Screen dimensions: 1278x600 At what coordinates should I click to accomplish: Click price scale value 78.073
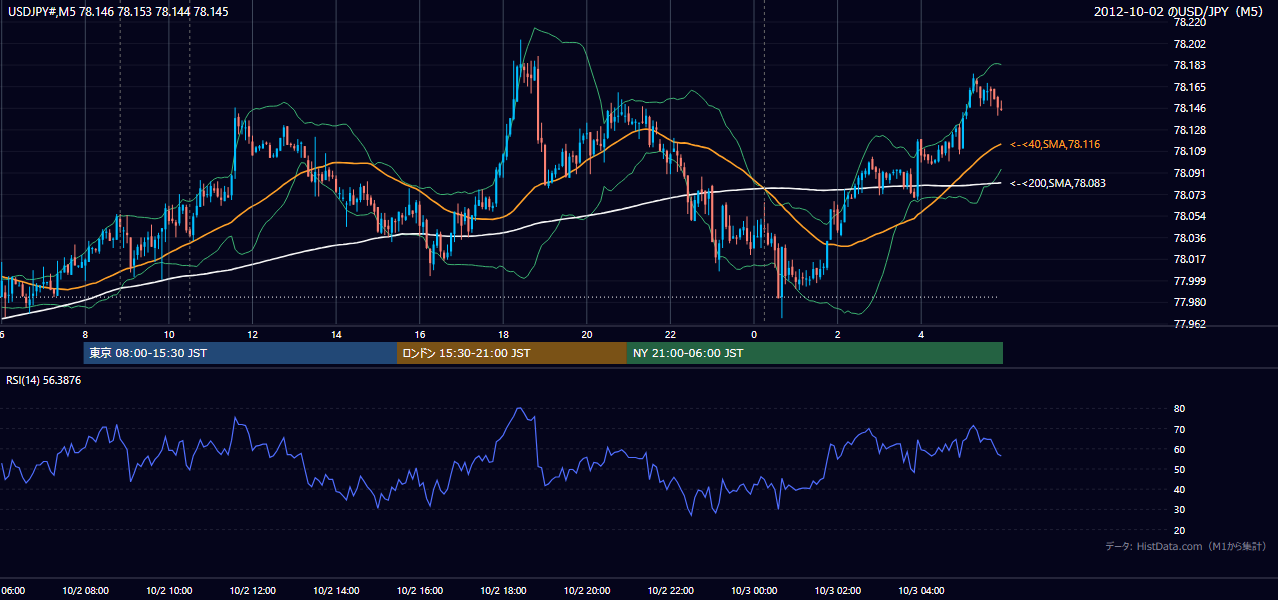click(x=1189, y=195)
